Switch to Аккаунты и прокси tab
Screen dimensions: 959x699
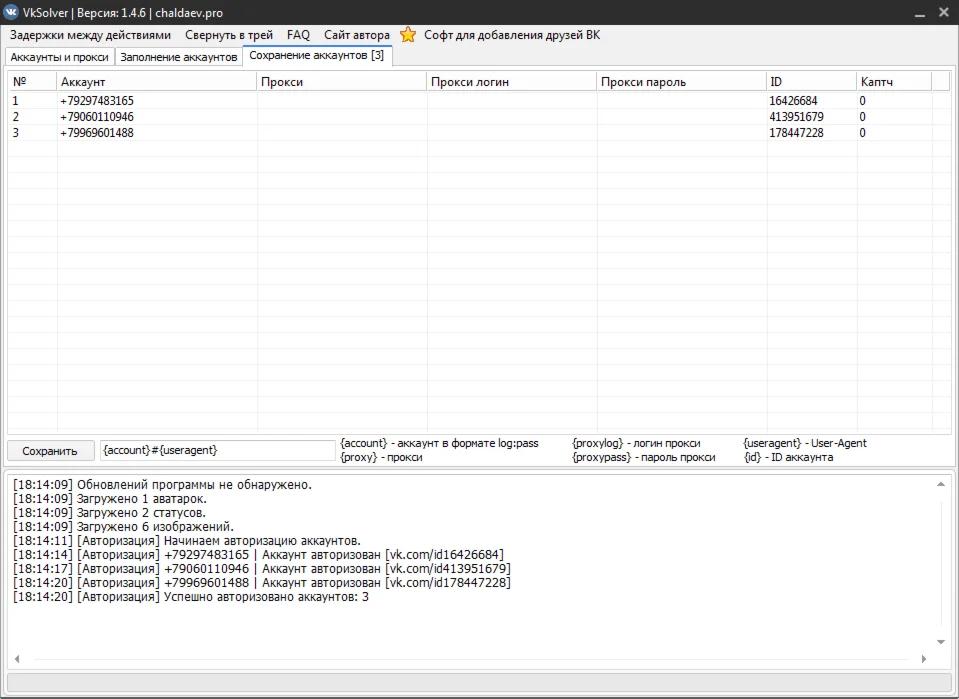pos(59,57)
